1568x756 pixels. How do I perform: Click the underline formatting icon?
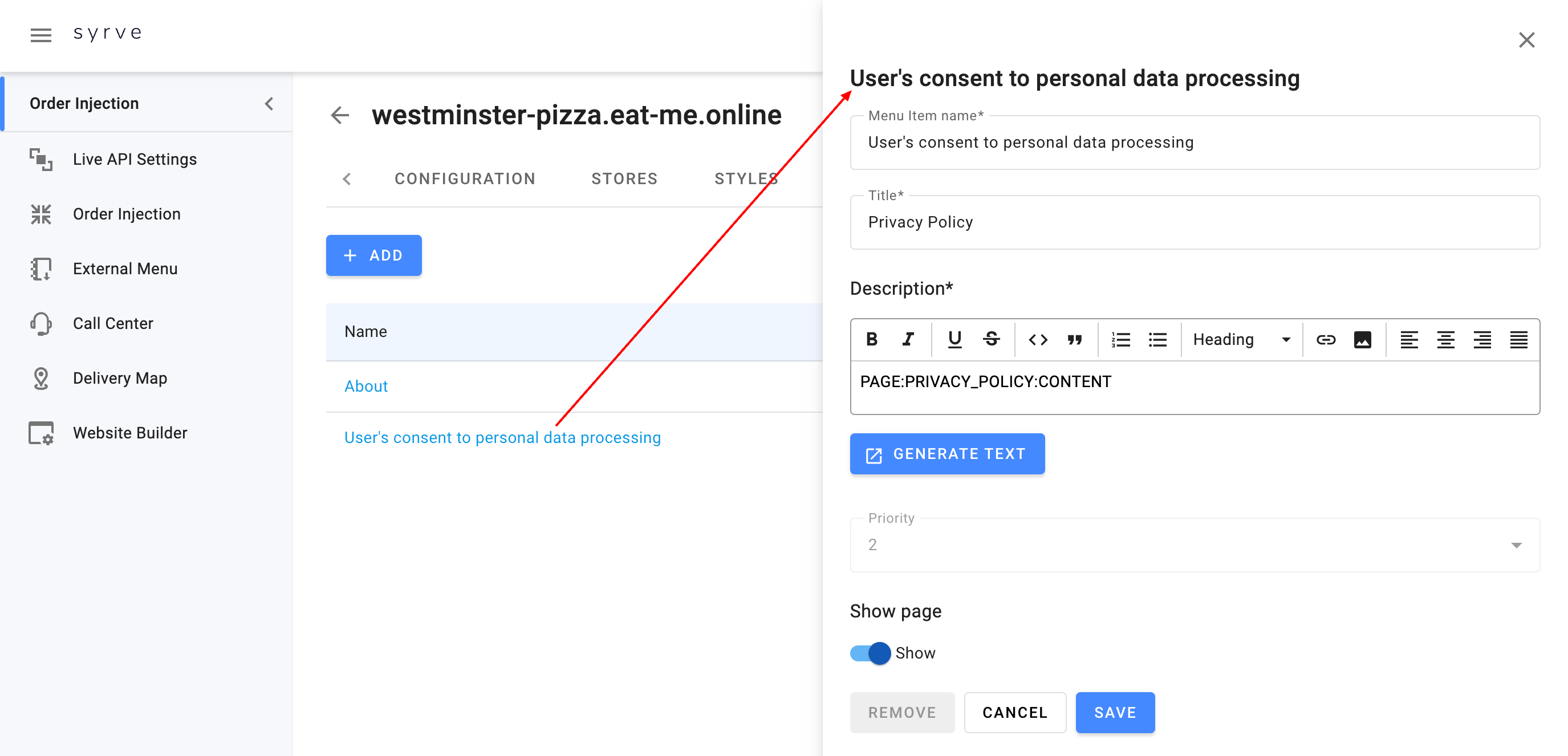click(x=954, y=339)
